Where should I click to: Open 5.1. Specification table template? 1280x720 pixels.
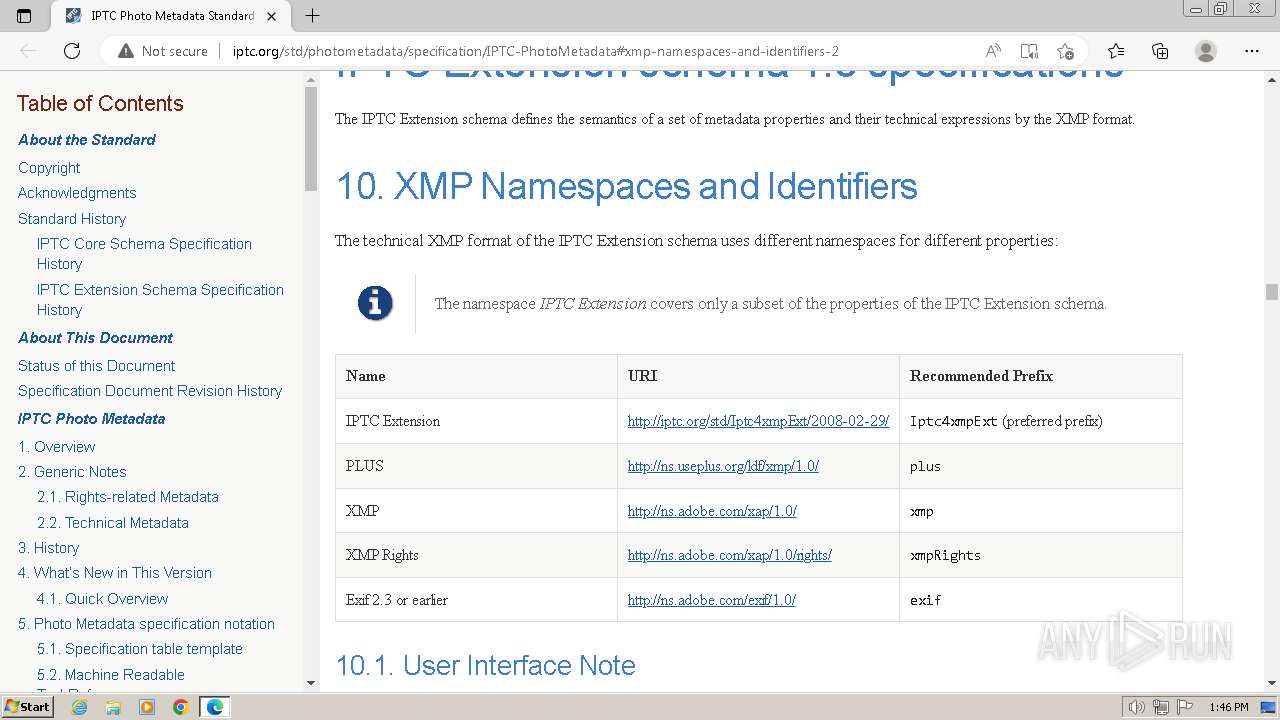(140, 649)
